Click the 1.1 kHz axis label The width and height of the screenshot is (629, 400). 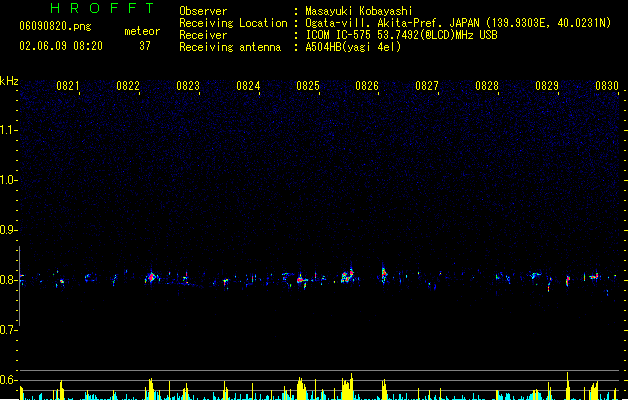coord(8,130)
